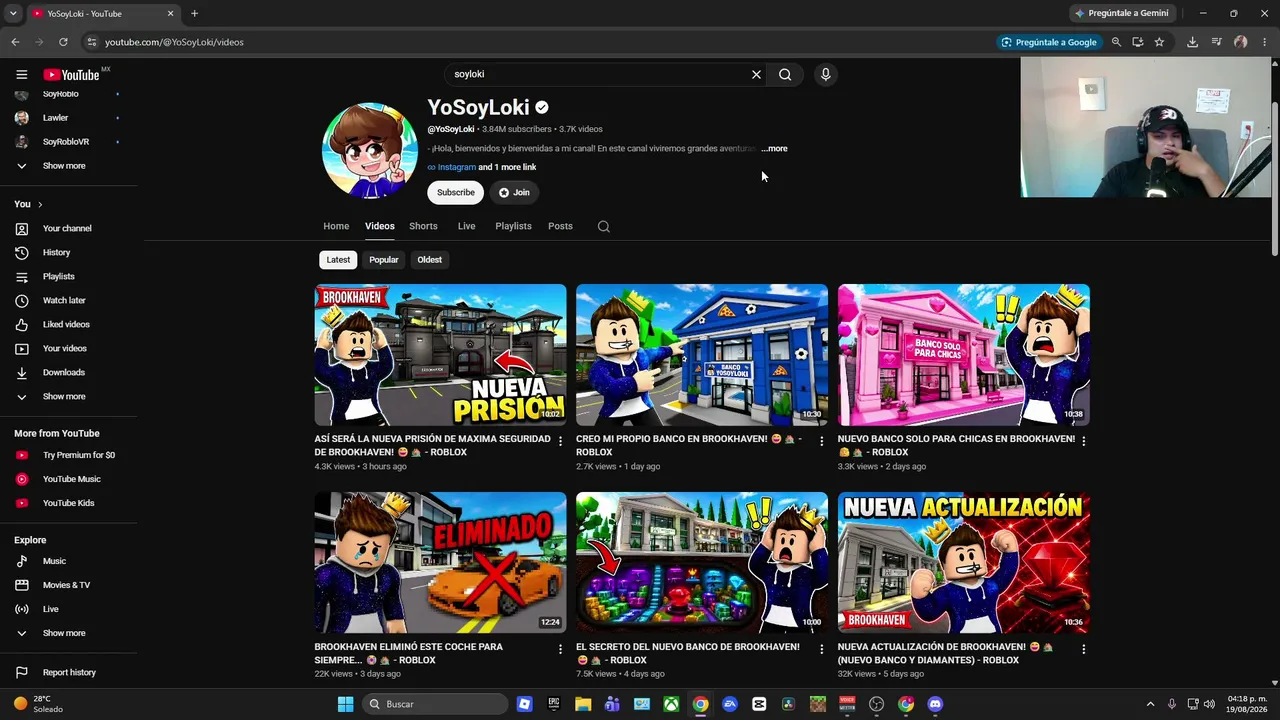The height and width of the screenshot is (720, 1280).
Task: Open the YouTube guide hamburger menu
Action: click(21, 74)
